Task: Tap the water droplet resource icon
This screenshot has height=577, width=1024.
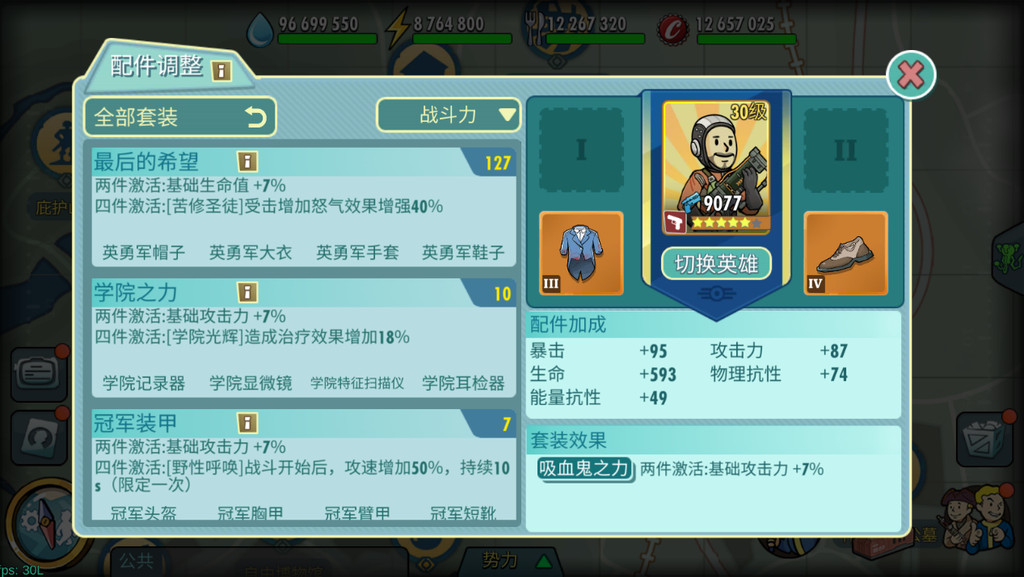Action: tap(261, 29)
